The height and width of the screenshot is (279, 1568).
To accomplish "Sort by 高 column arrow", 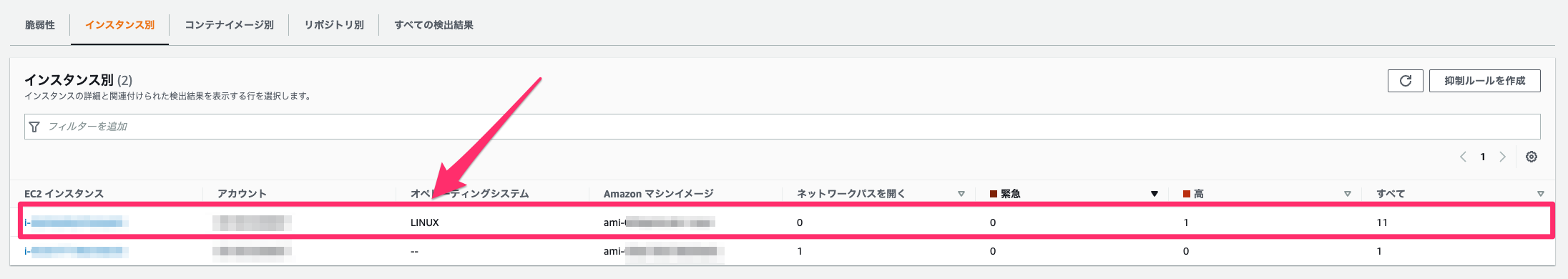I will pos(1348,194).
